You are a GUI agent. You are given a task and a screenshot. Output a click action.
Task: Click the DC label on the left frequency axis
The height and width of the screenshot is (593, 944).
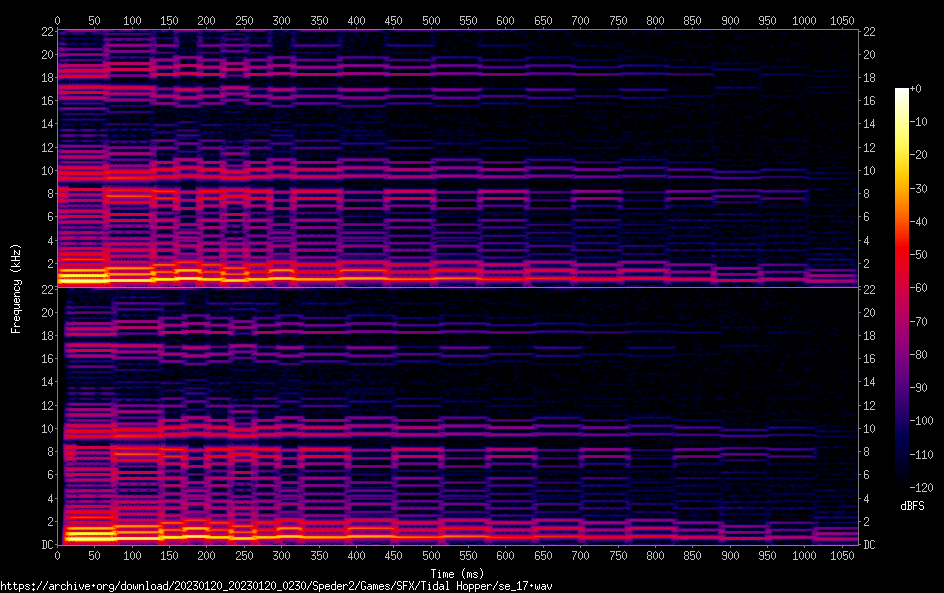(45, 545)
